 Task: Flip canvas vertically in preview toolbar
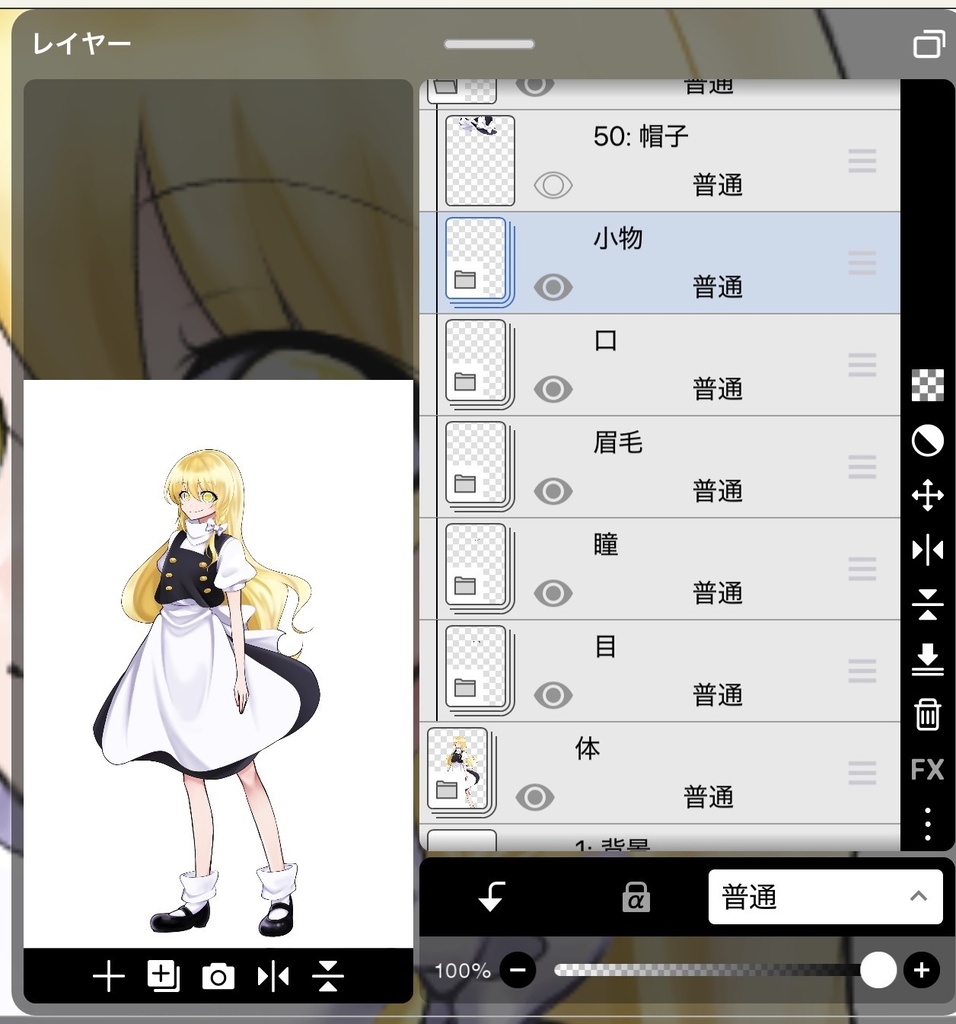click(x=328, y=977)
